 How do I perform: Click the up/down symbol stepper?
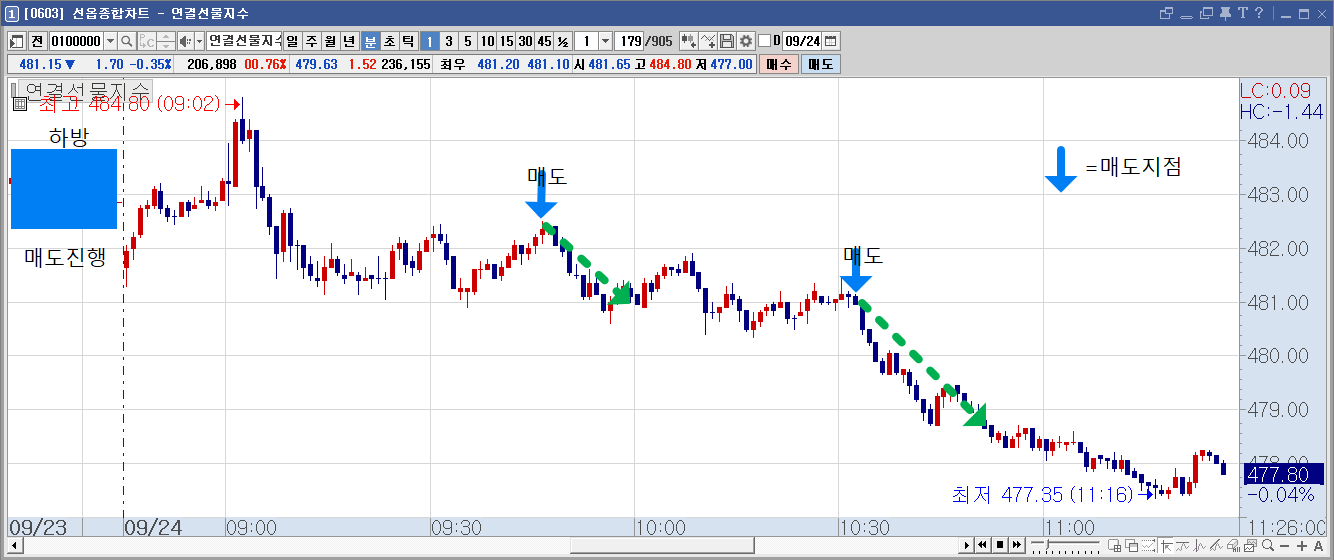(x=166, y=41)
